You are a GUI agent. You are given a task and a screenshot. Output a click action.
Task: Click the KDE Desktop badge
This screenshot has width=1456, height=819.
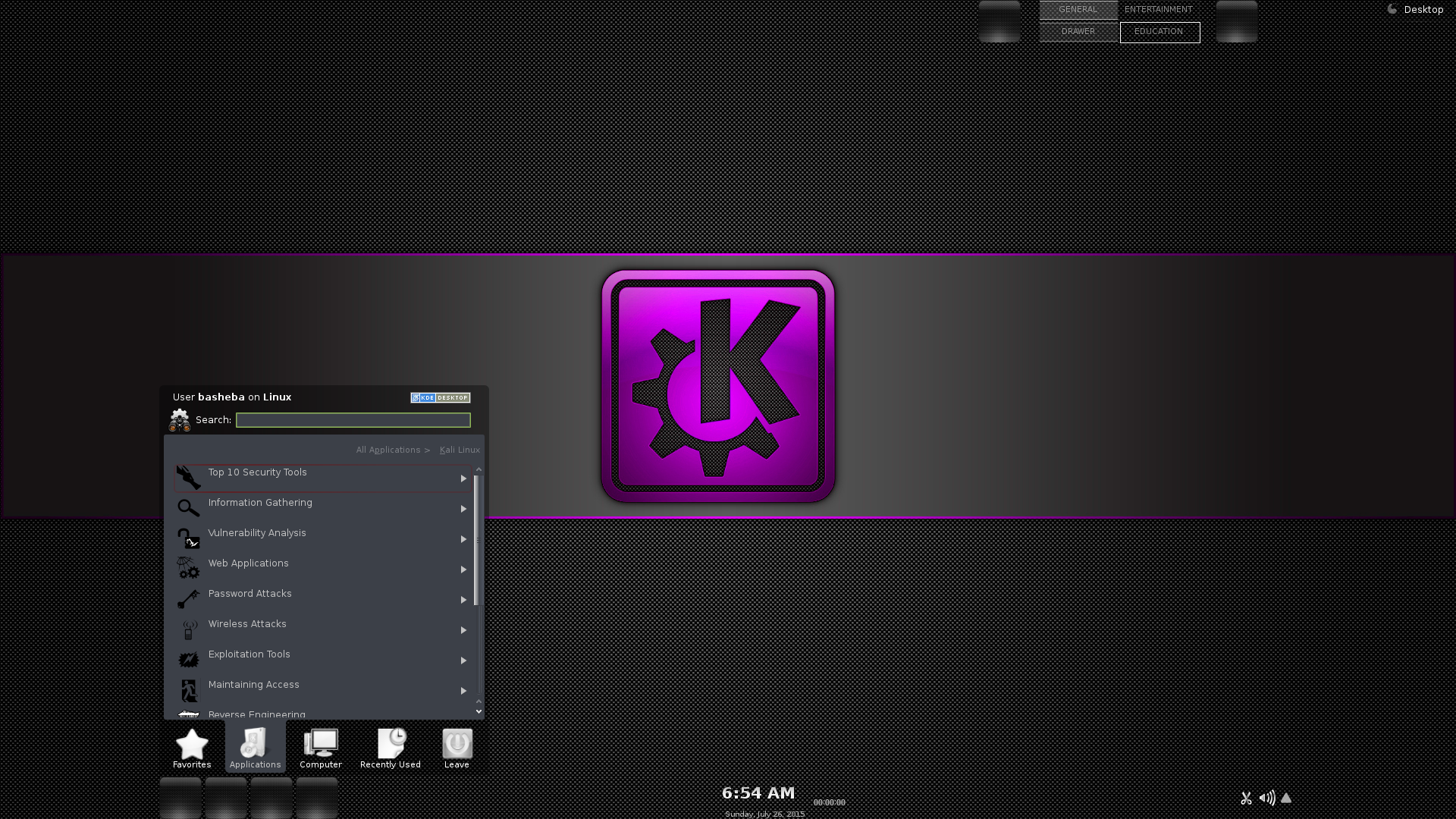pyautogui.click(x=441, y=397)
